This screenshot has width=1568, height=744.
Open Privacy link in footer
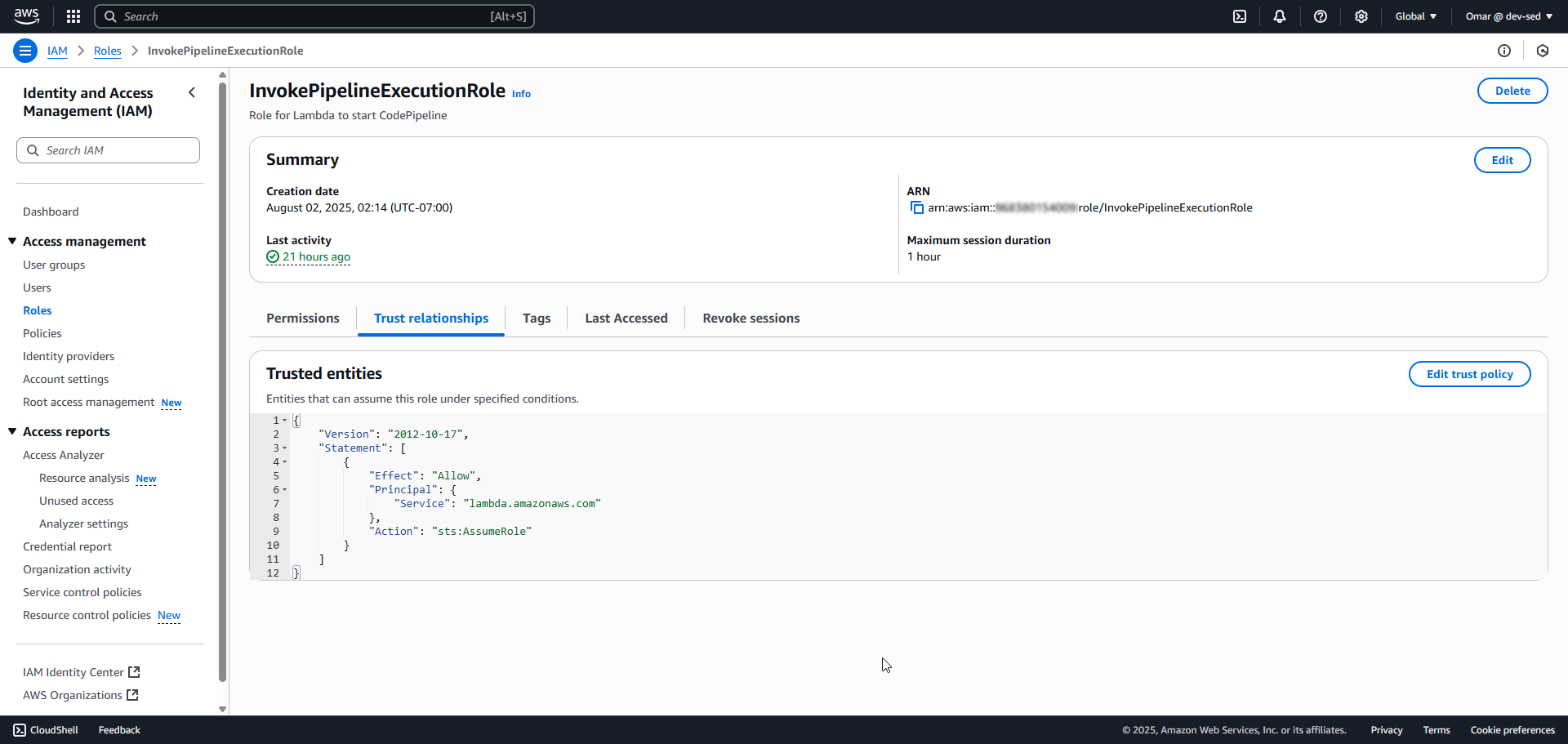tap(1387, 730)
